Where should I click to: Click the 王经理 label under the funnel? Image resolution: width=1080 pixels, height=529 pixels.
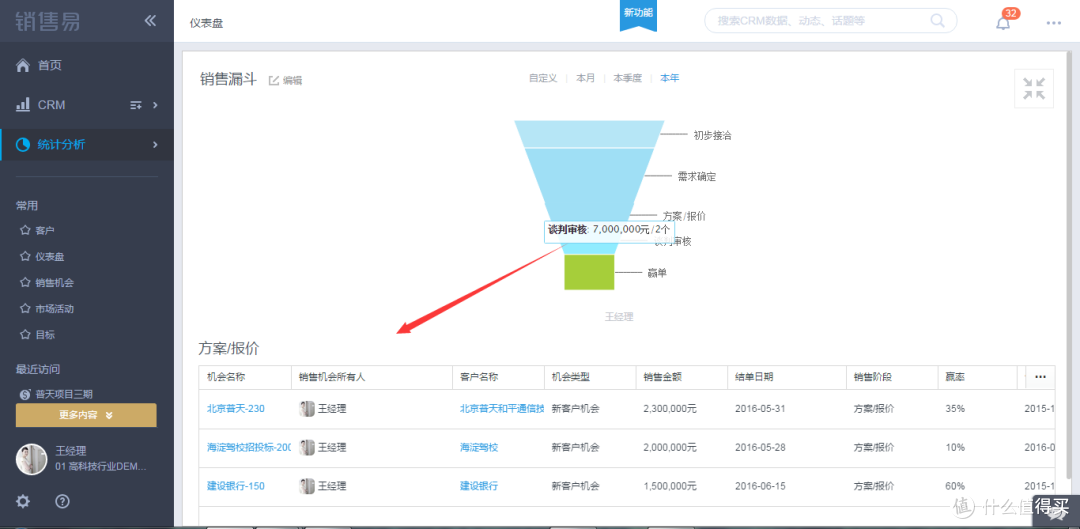tap(619, 317)
